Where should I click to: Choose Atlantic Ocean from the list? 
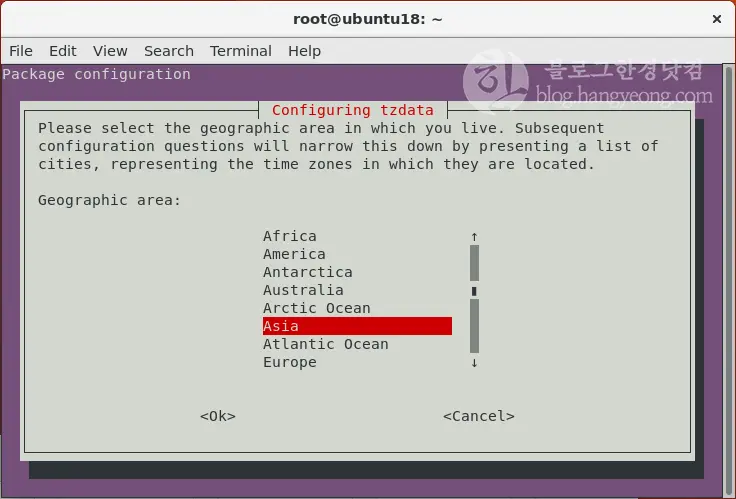(326, 344)
